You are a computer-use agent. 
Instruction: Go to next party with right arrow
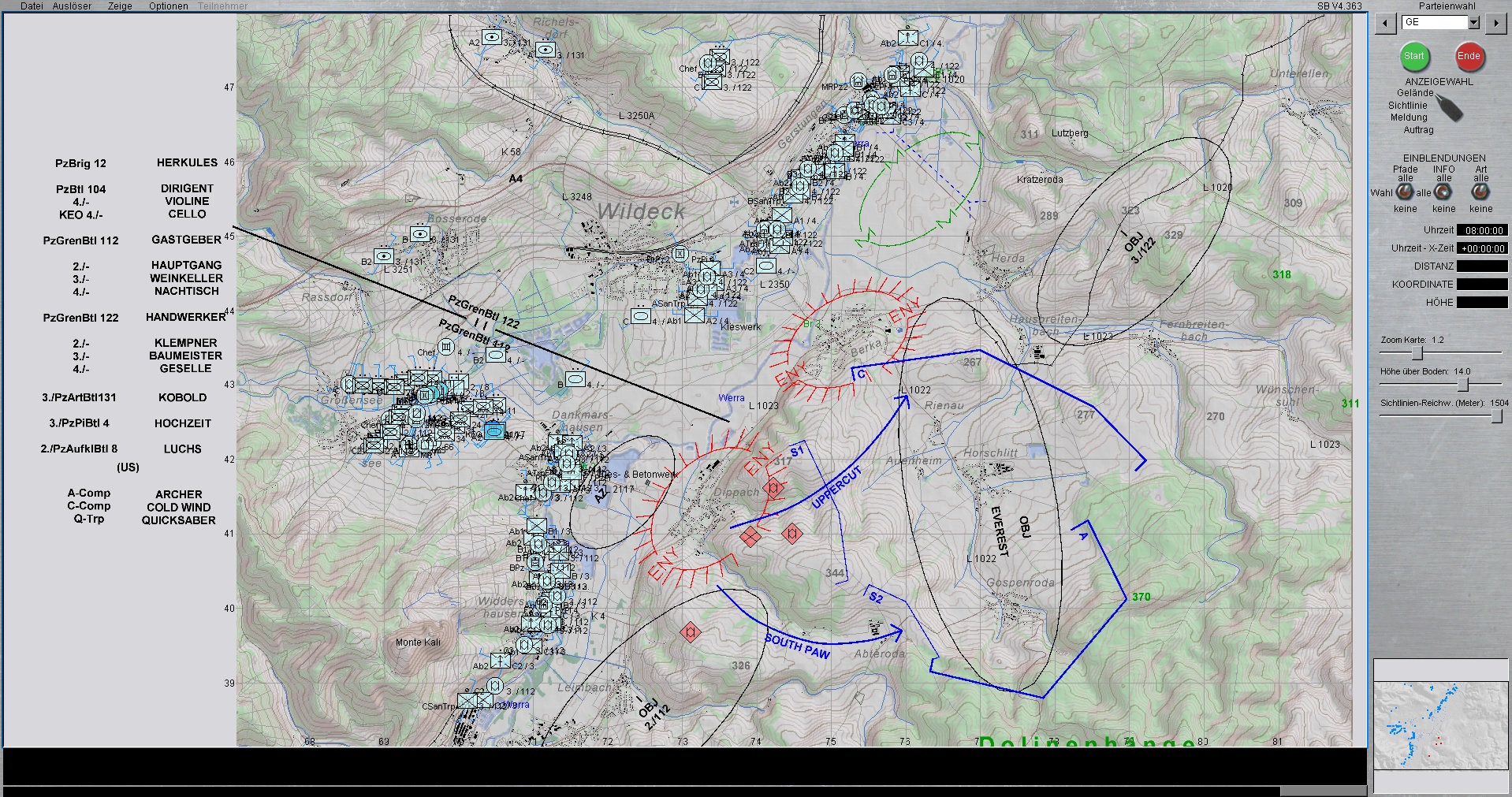pyautogui.click(x=1495, y=23)
